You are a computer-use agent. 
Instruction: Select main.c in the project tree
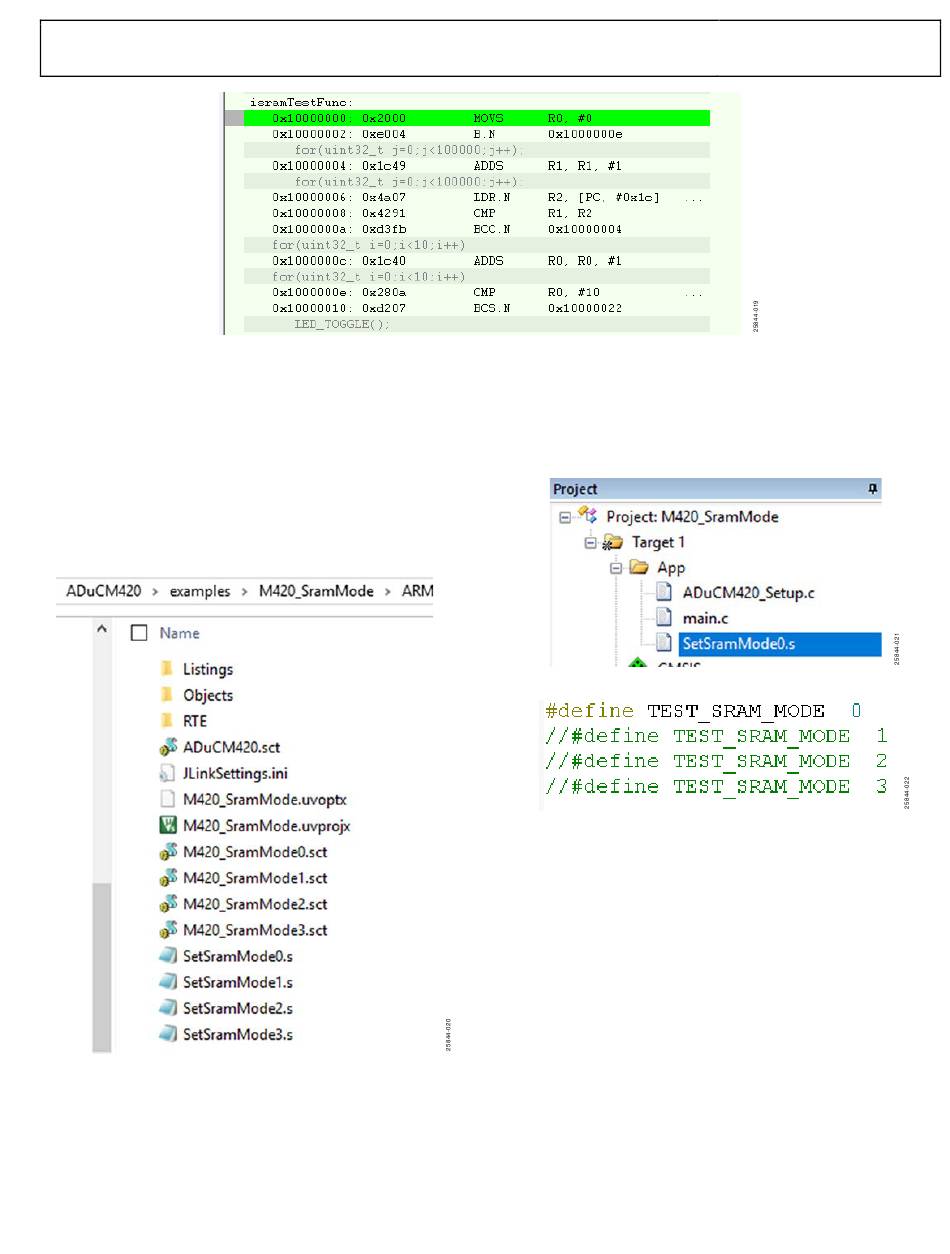(705, 619)
